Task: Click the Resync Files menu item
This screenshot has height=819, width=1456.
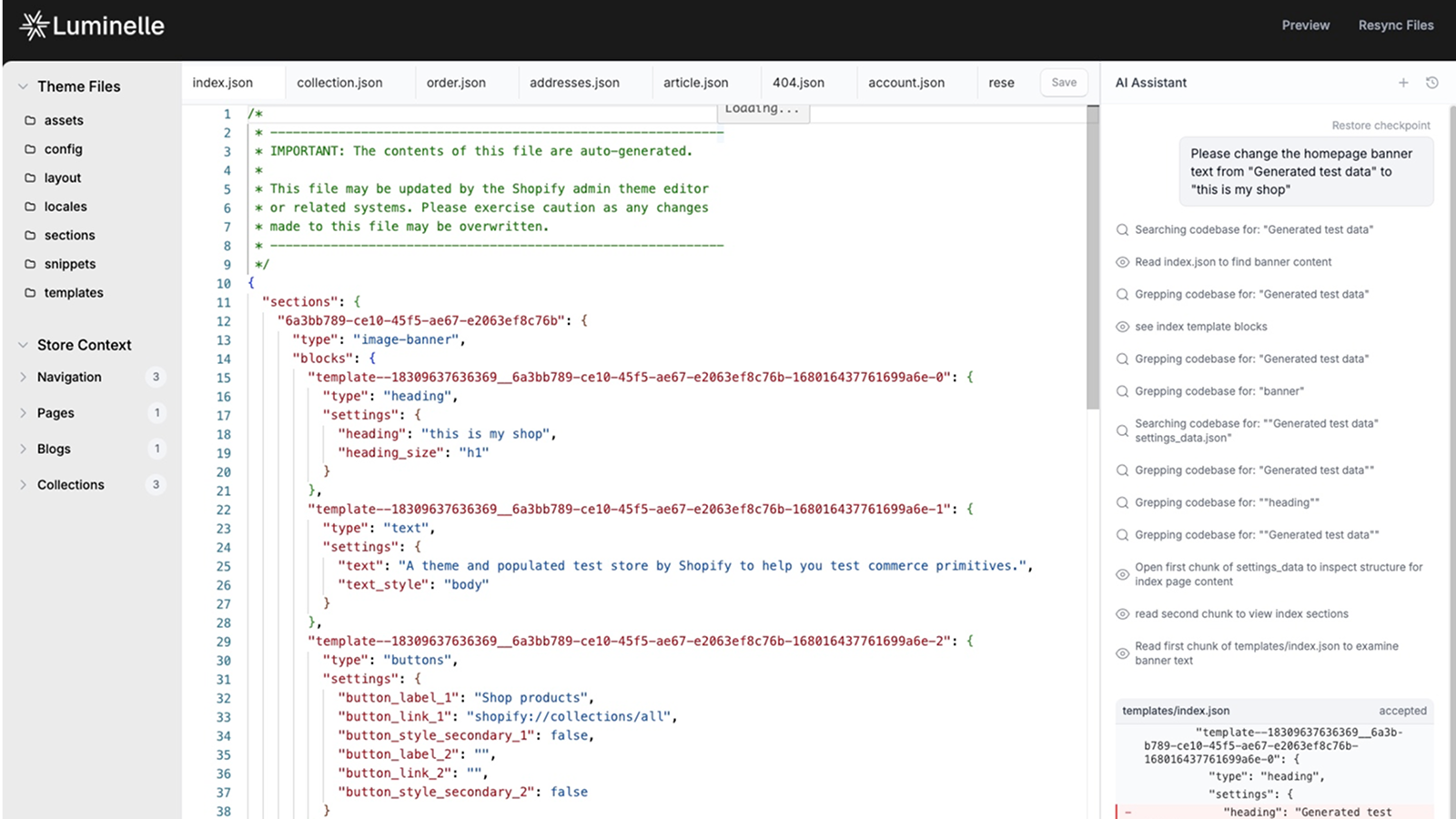Action: [1396, 25]
